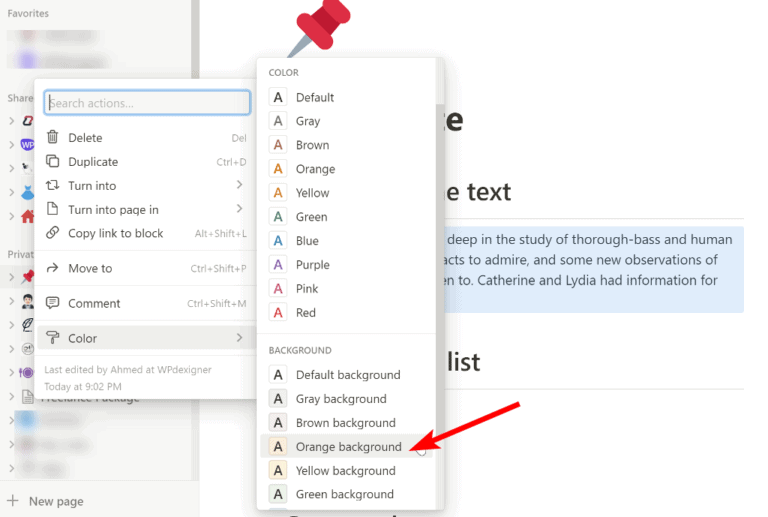Select Delete from the block menu
768x517 pixels.
[146, 138]
